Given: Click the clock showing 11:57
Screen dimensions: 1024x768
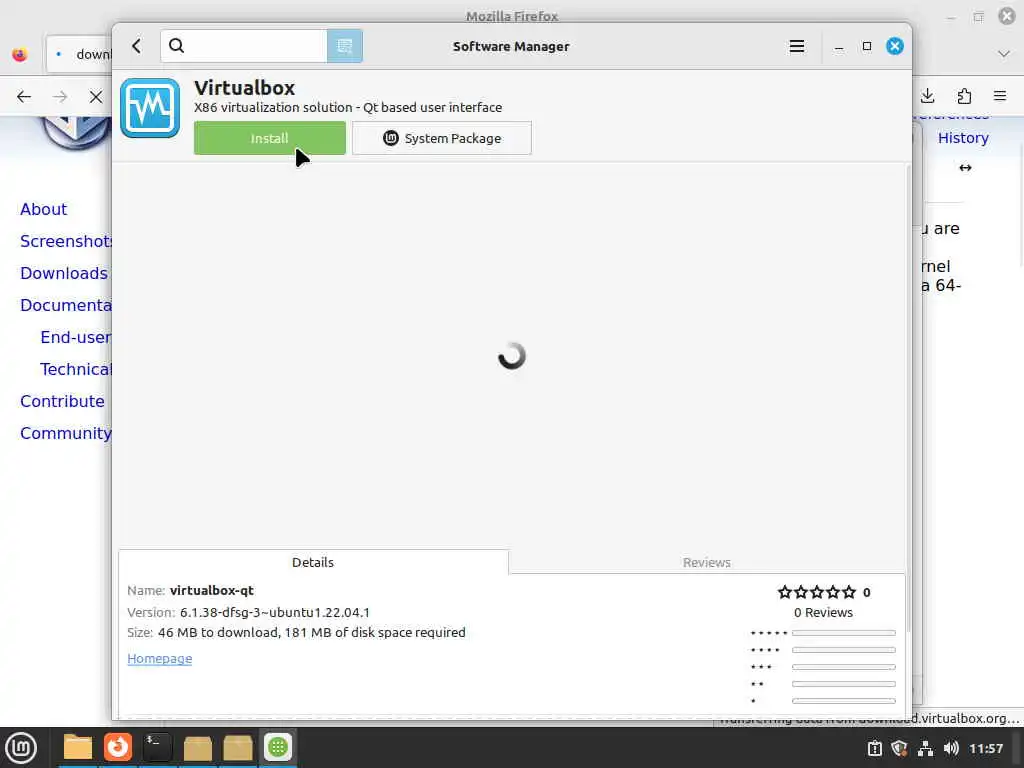Looking at the screenshot, I should click(986, 748).
